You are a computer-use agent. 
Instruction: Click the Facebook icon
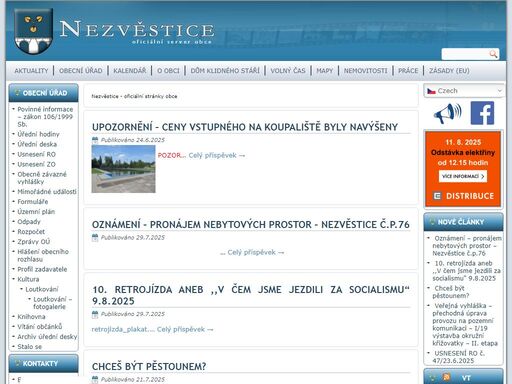pyautogui.click(x=482, y=113)
